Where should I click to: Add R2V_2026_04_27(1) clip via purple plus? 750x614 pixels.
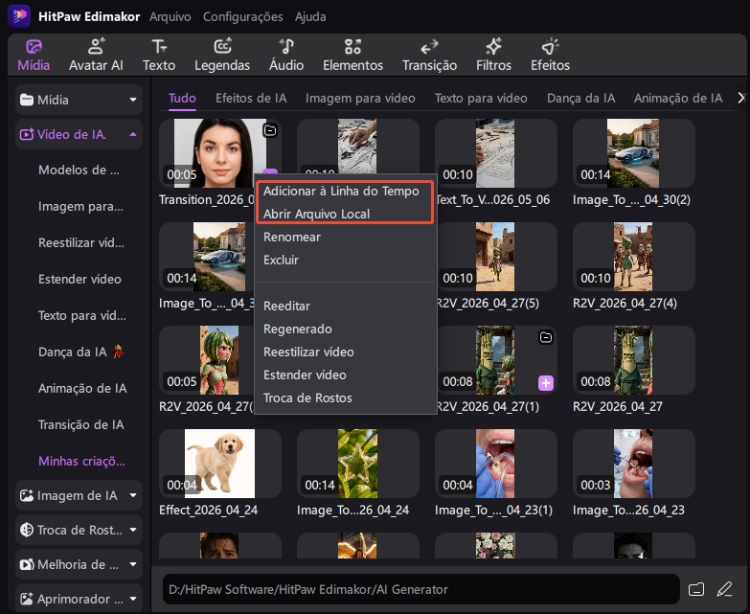[x=546, y=383]
